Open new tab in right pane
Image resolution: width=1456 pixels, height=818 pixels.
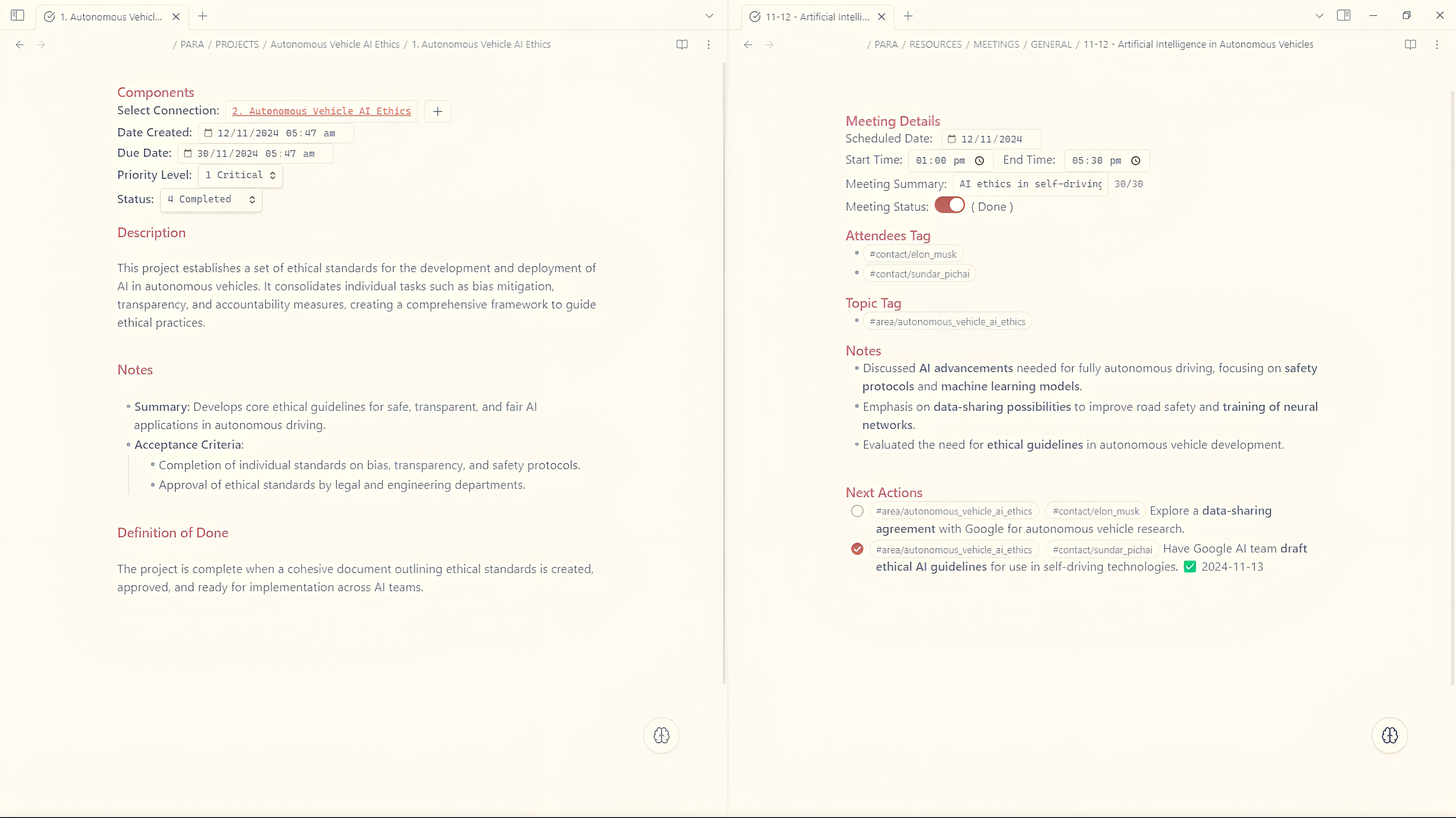pos(908,16)
